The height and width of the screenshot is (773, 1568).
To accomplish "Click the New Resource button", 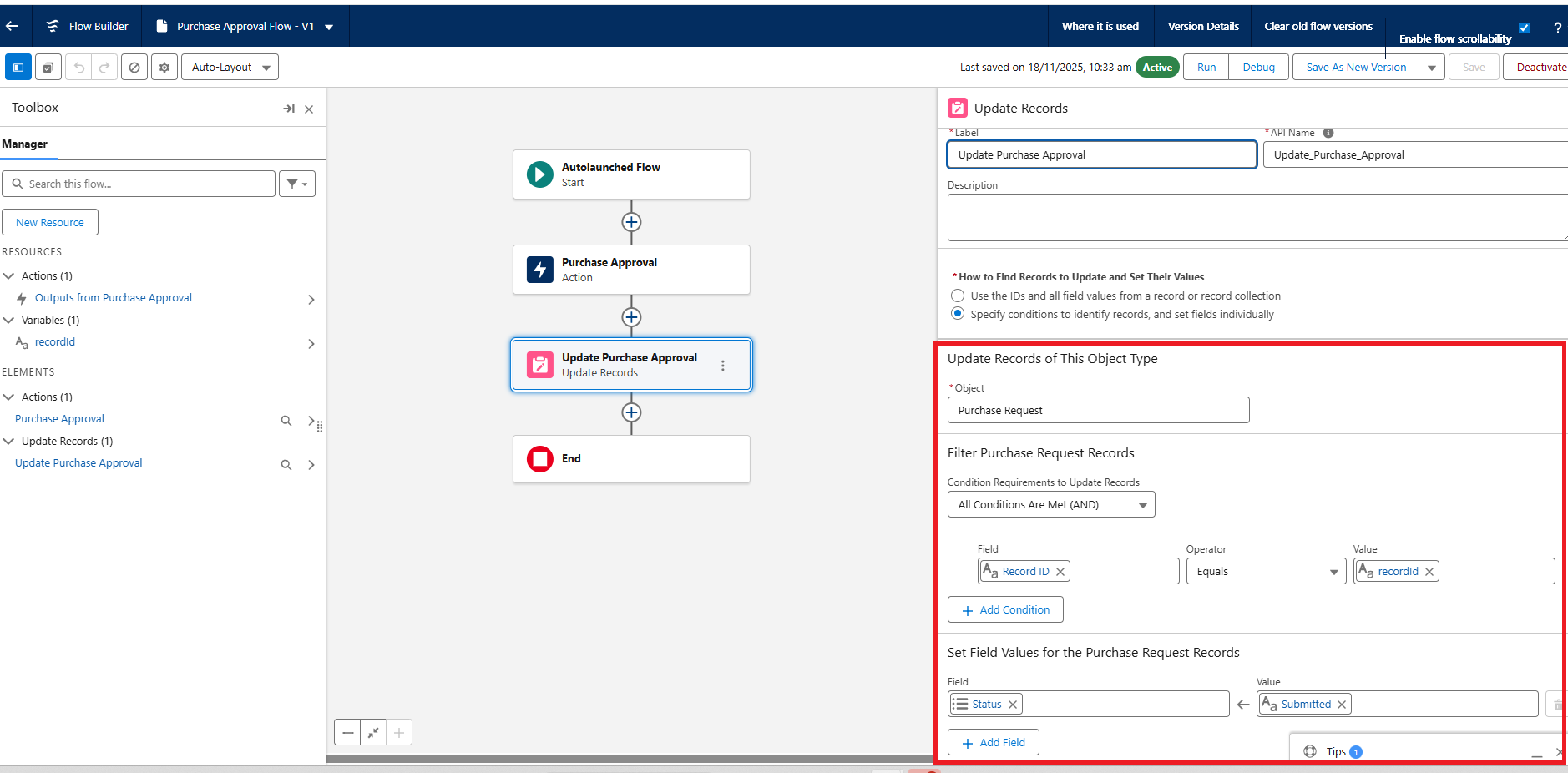I will coord(50,222).
